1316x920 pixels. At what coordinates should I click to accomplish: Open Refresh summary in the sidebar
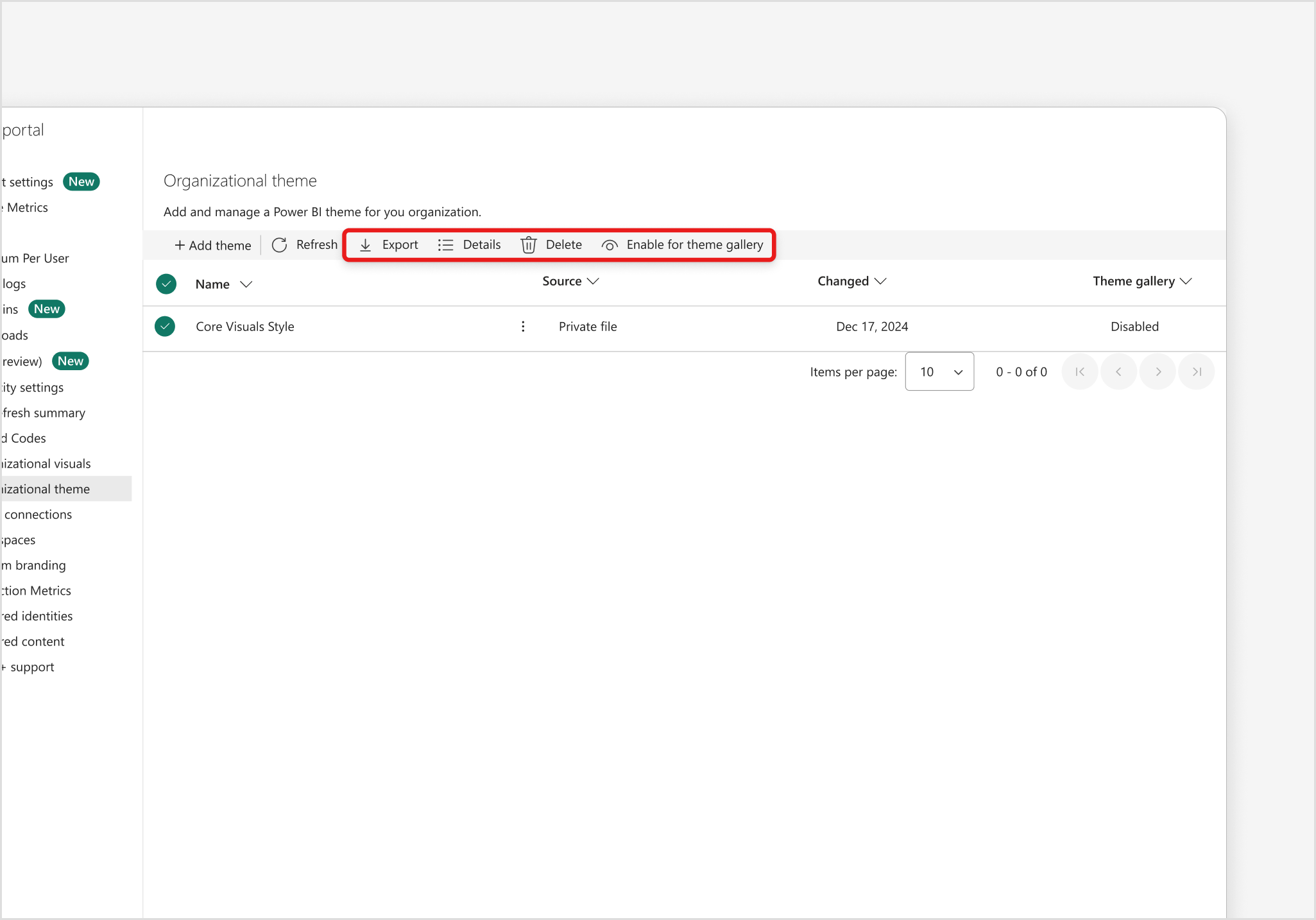click(44, 413)
